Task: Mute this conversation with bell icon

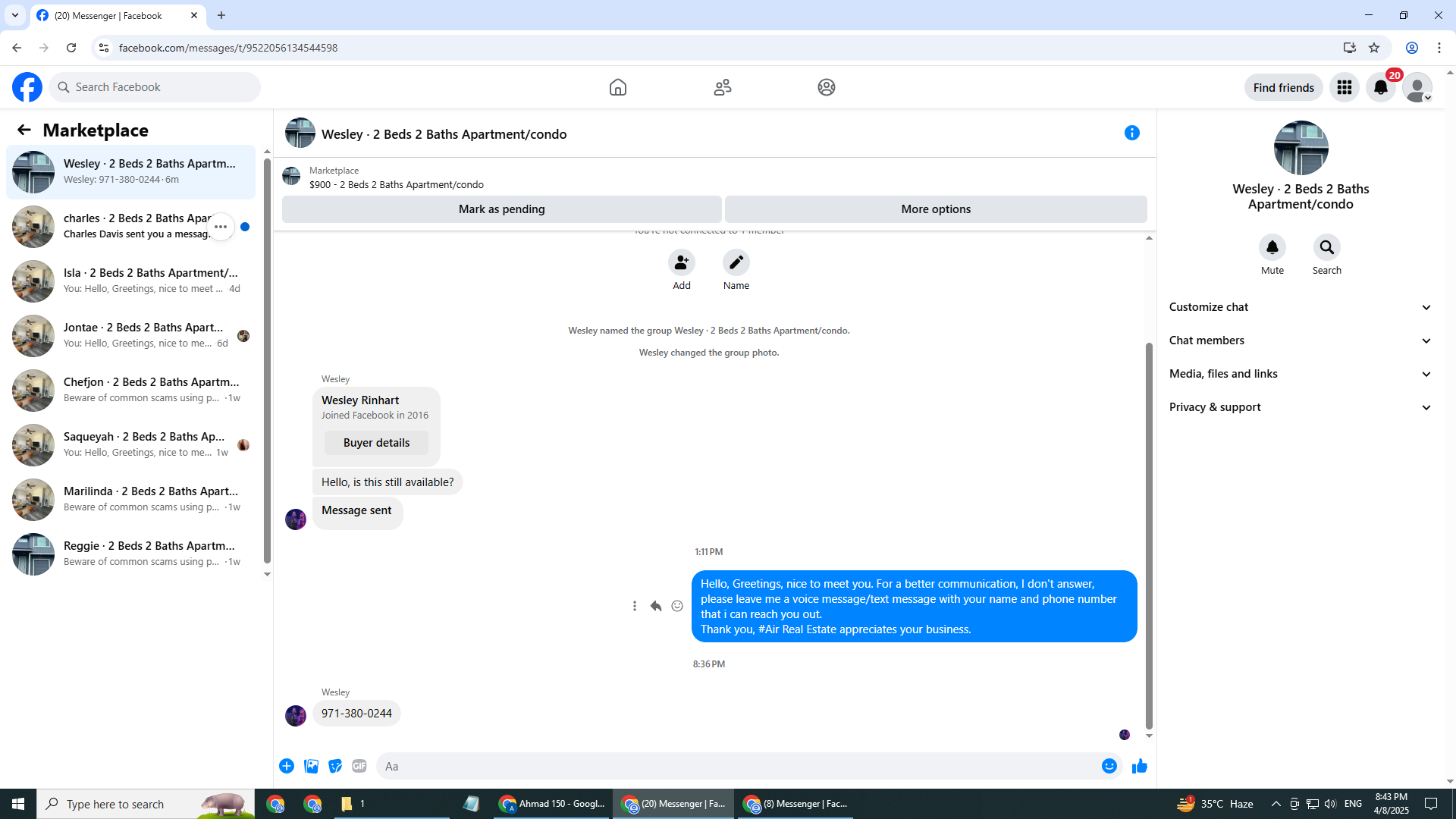Action: (x=1272, y=247)
